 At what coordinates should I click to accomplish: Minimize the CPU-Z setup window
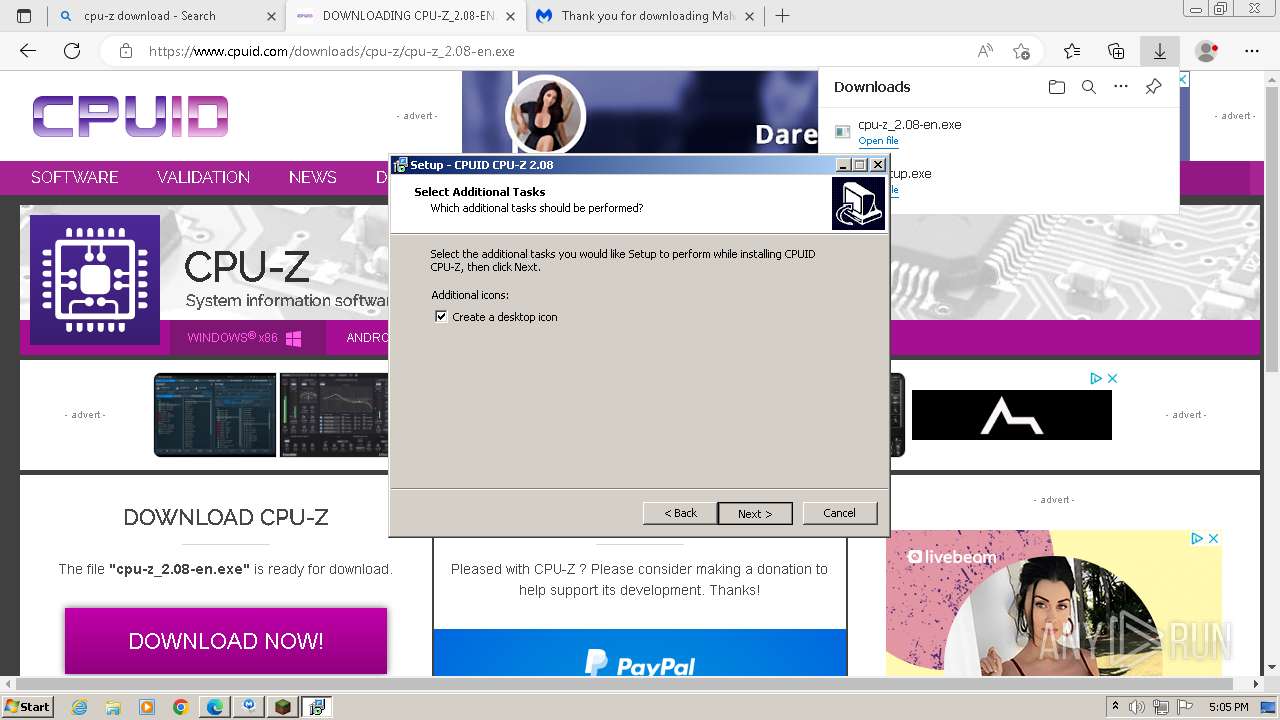pos(843,165)
